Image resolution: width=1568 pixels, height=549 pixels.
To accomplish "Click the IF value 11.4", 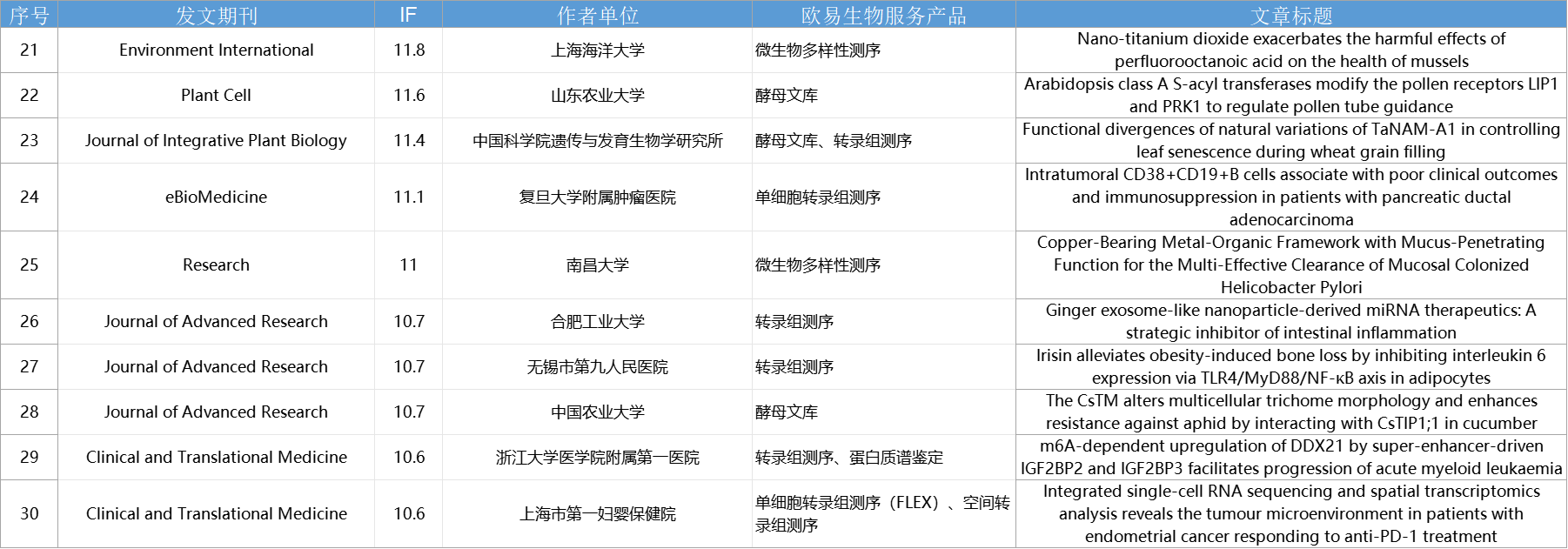I will click(x=409, y=141).
